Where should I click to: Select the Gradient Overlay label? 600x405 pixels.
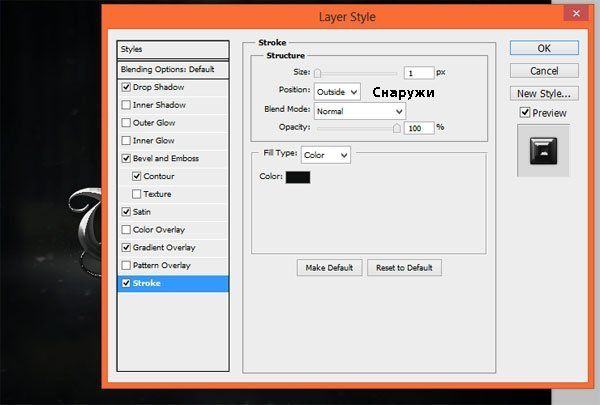(164, 248)
